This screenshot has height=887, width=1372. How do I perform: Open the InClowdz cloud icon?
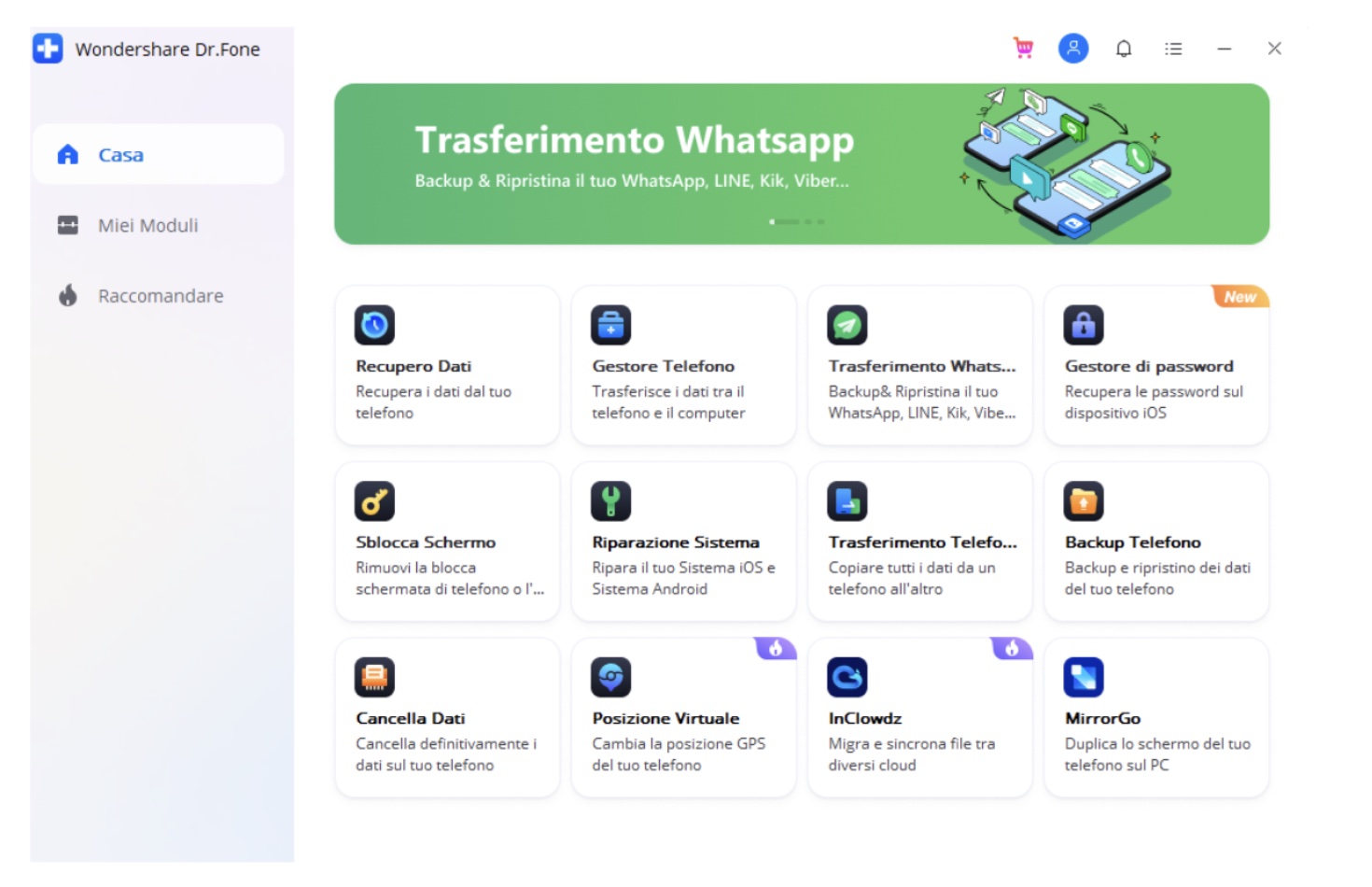coord(847,677)
